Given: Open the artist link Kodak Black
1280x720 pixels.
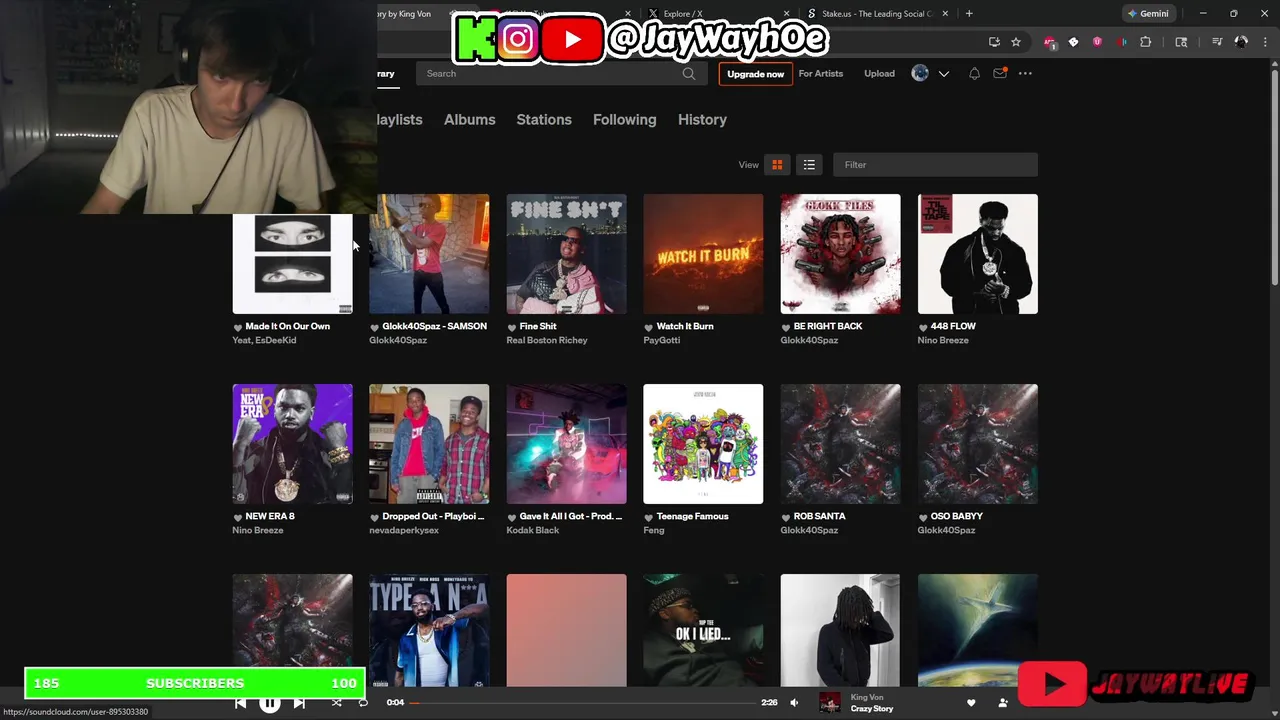Looking at the screenshot, I should coord(533,530).
